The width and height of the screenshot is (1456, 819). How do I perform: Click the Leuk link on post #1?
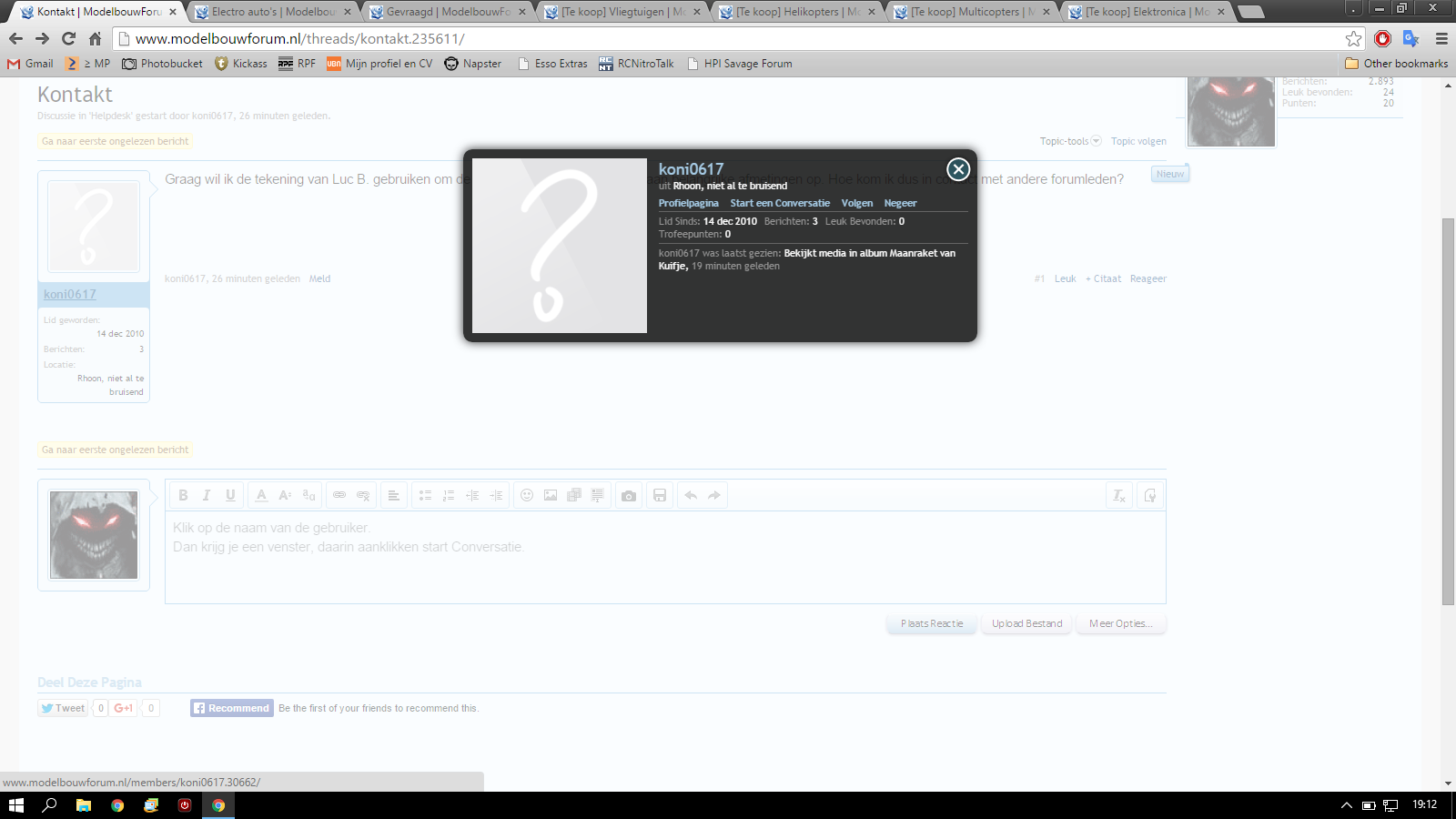[x=1065, y=278]
